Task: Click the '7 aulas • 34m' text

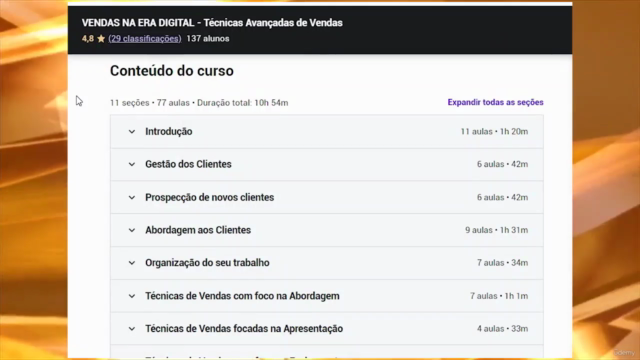Action: coord(502,262)
